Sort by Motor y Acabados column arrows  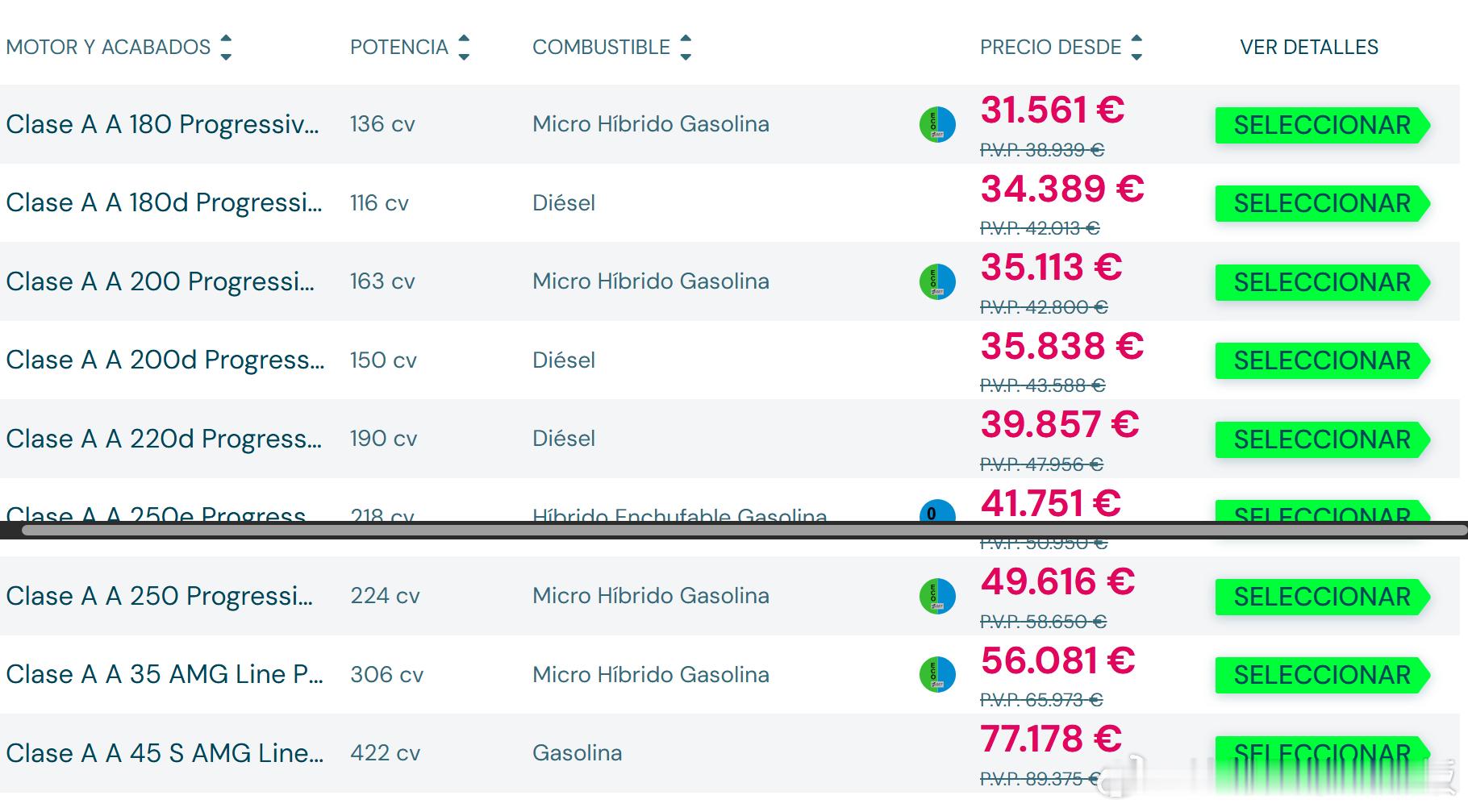(226, 48)
